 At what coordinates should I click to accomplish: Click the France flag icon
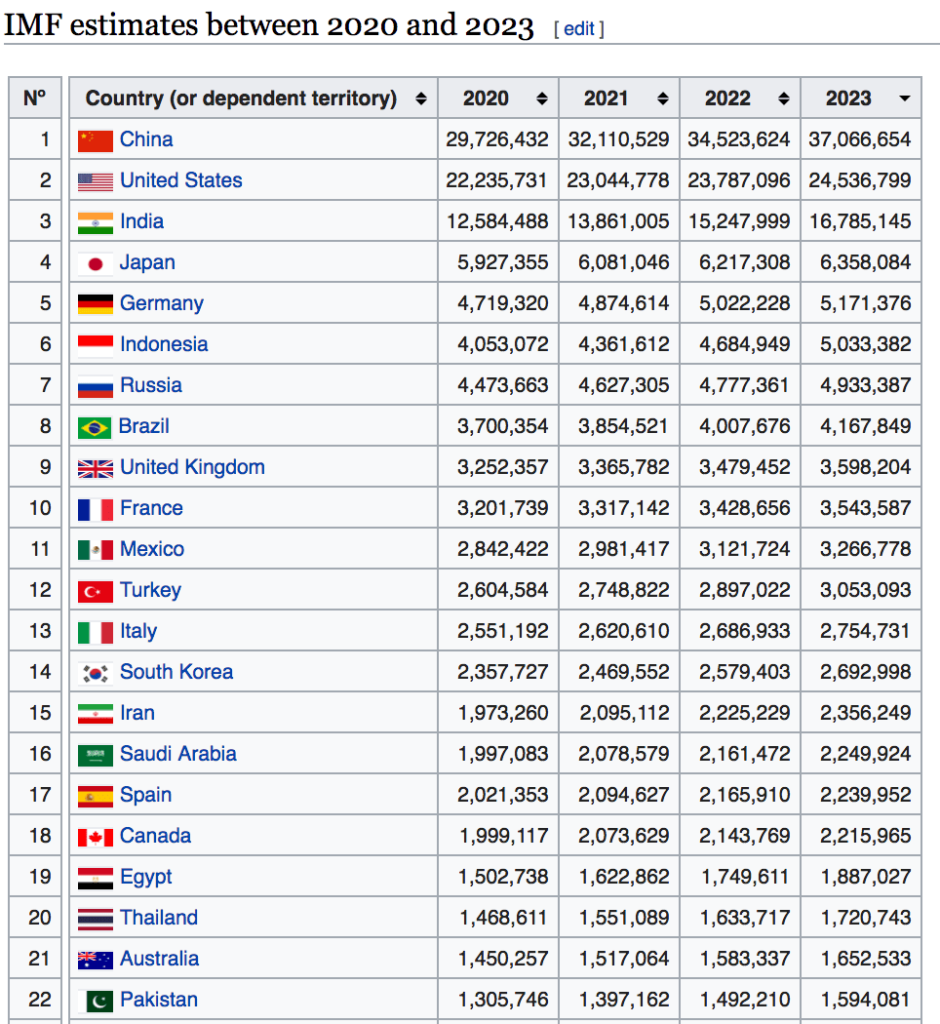click(95, 509)
